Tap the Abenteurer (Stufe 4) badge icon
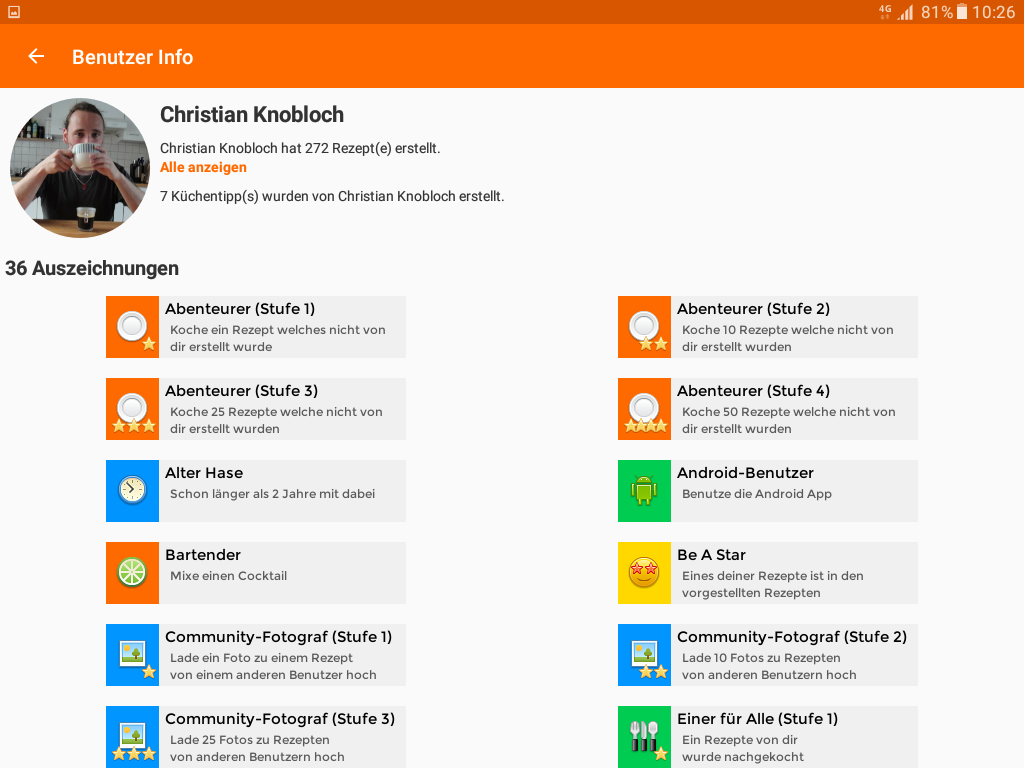The image size is (1024, 768). click(x=645, y=409)
